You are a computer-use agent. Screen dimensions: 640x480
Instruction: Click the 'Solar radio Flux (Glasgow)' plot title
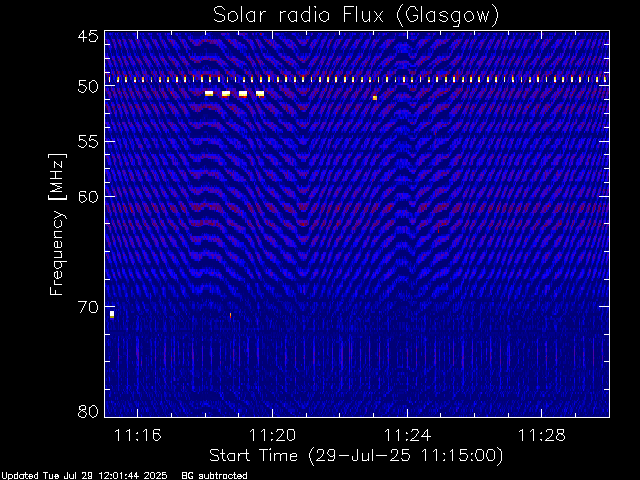tap(356, 16)
